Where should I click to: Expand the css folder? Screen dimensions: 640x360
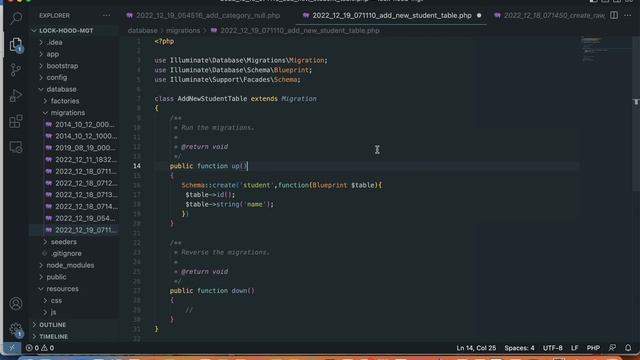[x=56, y=300]
